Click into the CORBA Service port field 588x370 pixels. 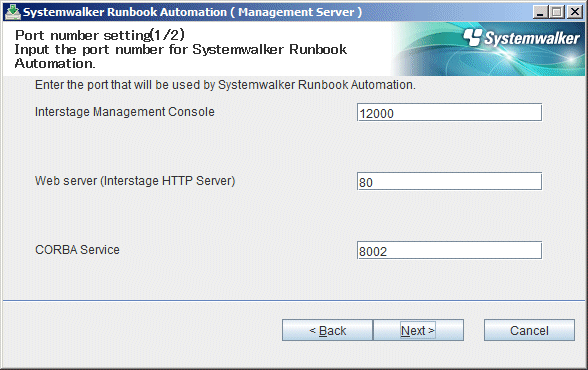click(x=449, y=250)
